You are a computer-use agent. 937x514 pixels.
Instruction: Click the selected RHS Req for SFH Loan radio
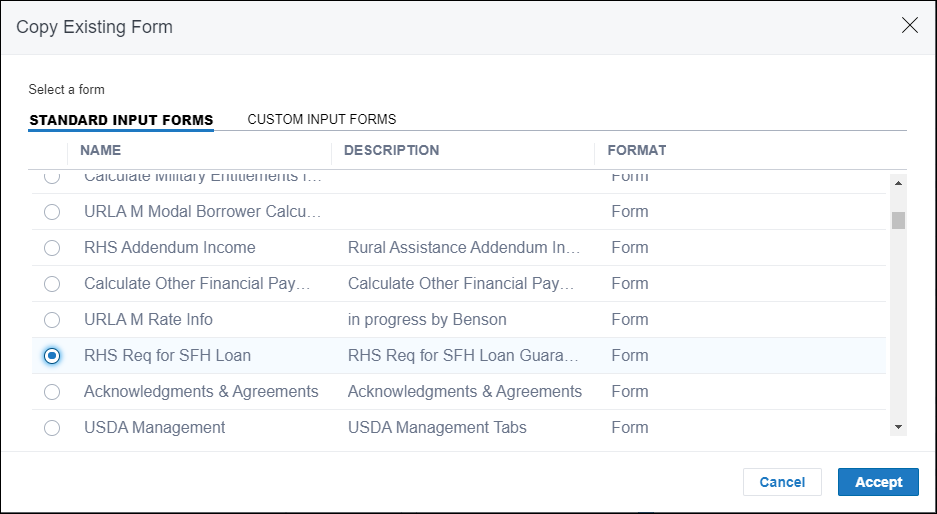[52, 356]
